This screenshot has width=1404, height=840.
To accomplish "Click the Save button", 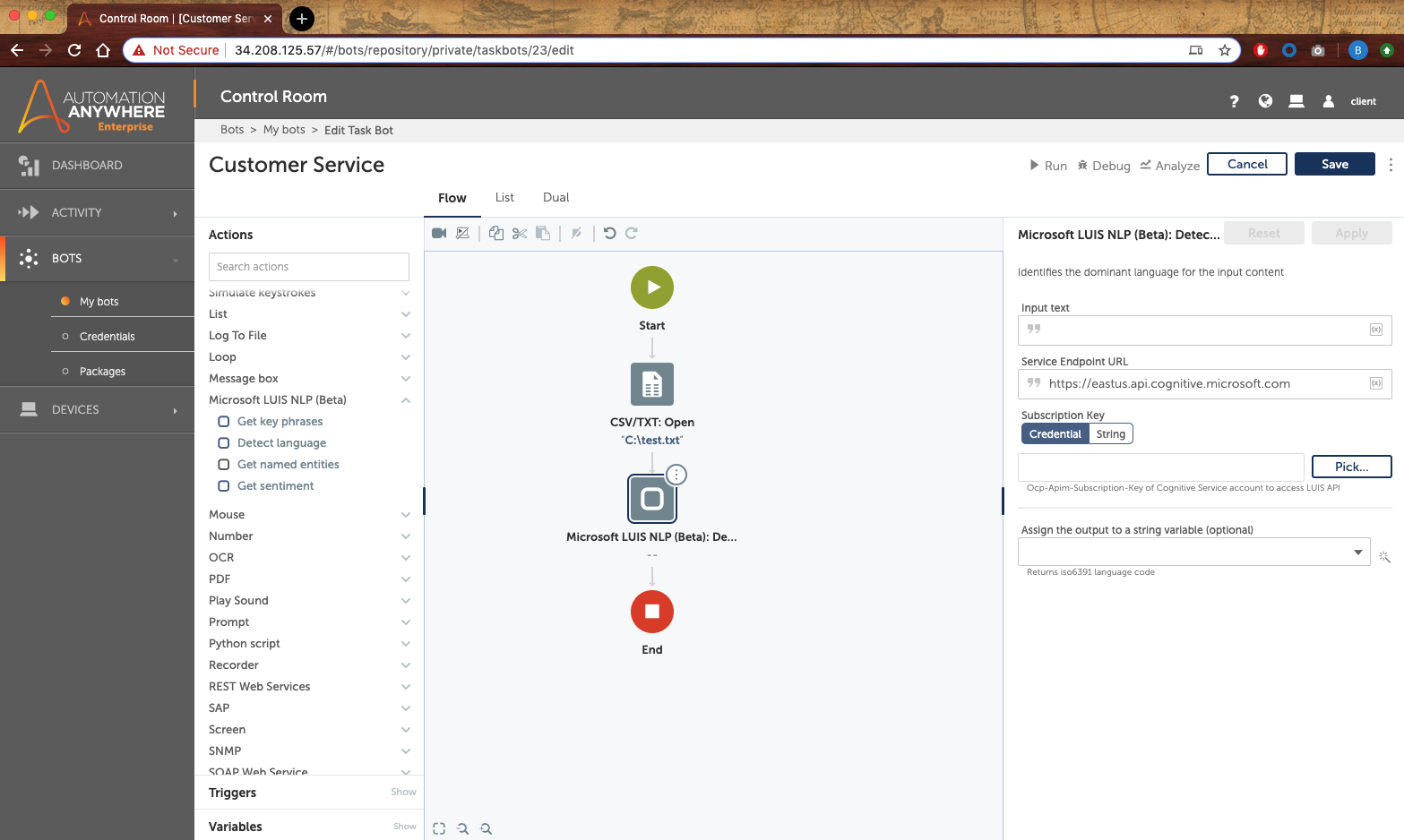I will coord(1334,164).
